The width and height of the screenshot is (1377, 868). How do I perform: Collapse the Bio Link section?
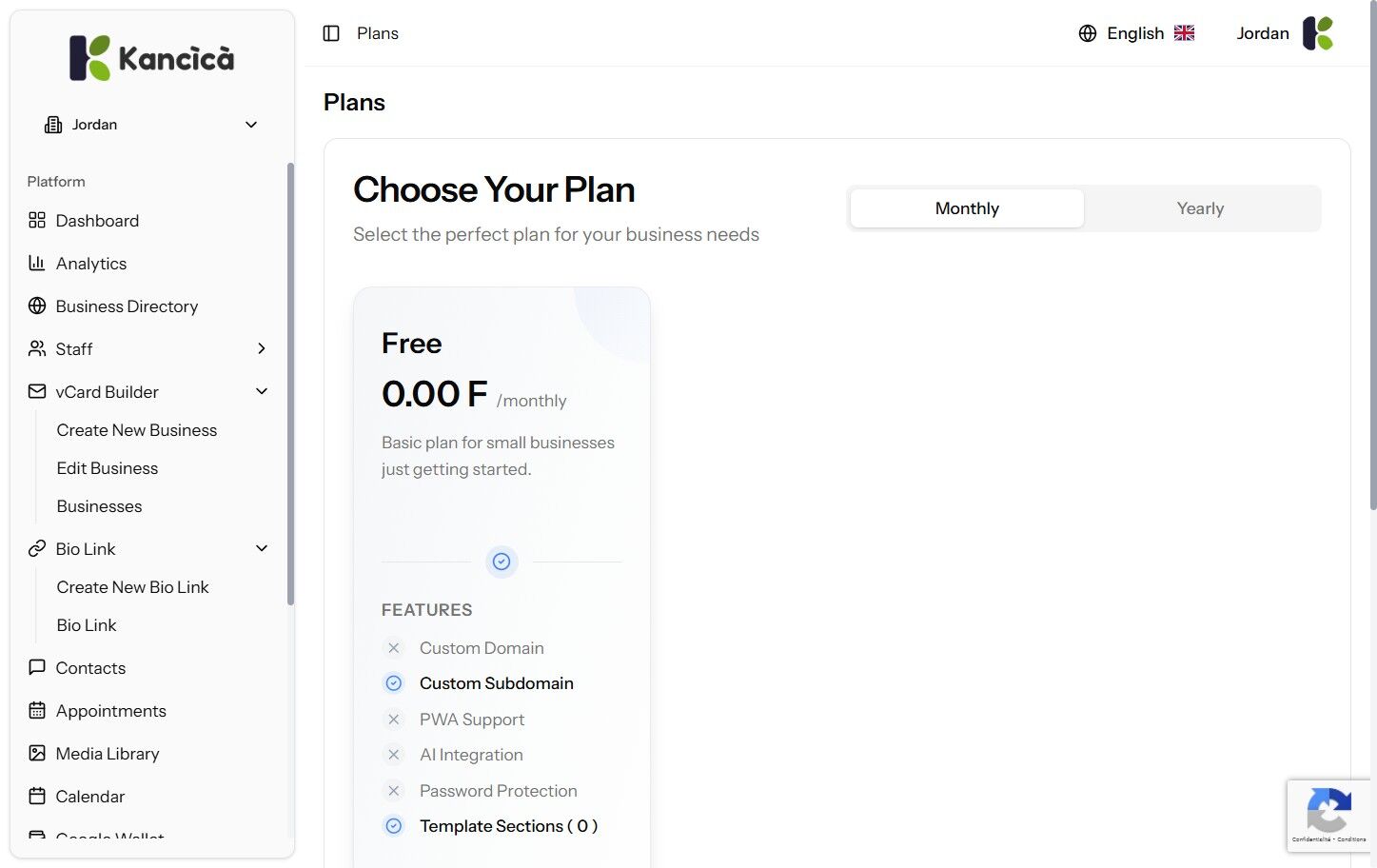pos(262,548)
